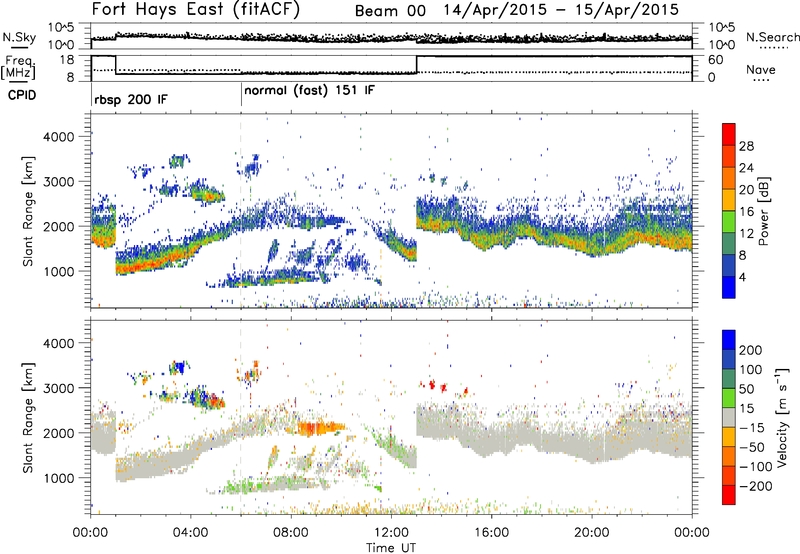Select the "4000" tick of the power panel

coord(58,137)
